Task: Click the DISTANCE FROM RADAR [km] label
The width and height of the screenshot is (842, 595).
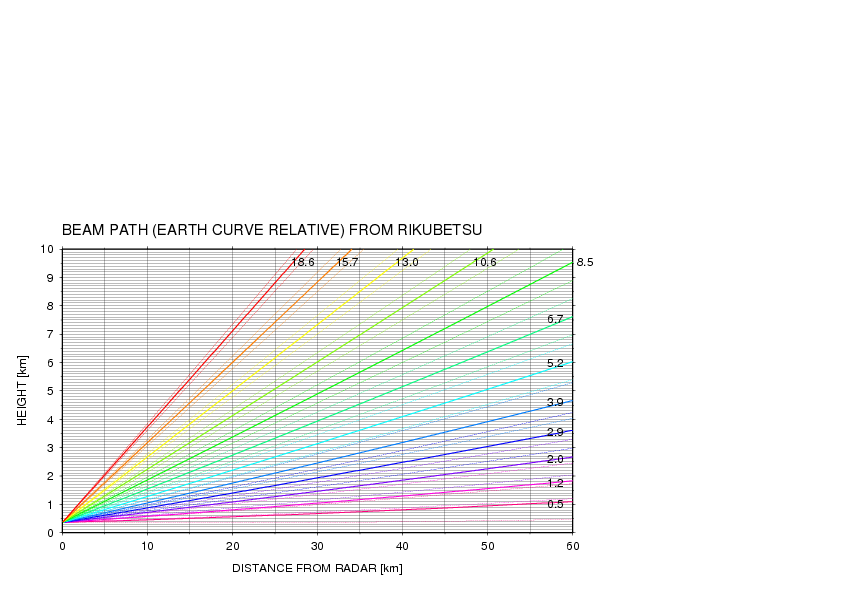Action: pyautogui.click(x=317, y=568)
